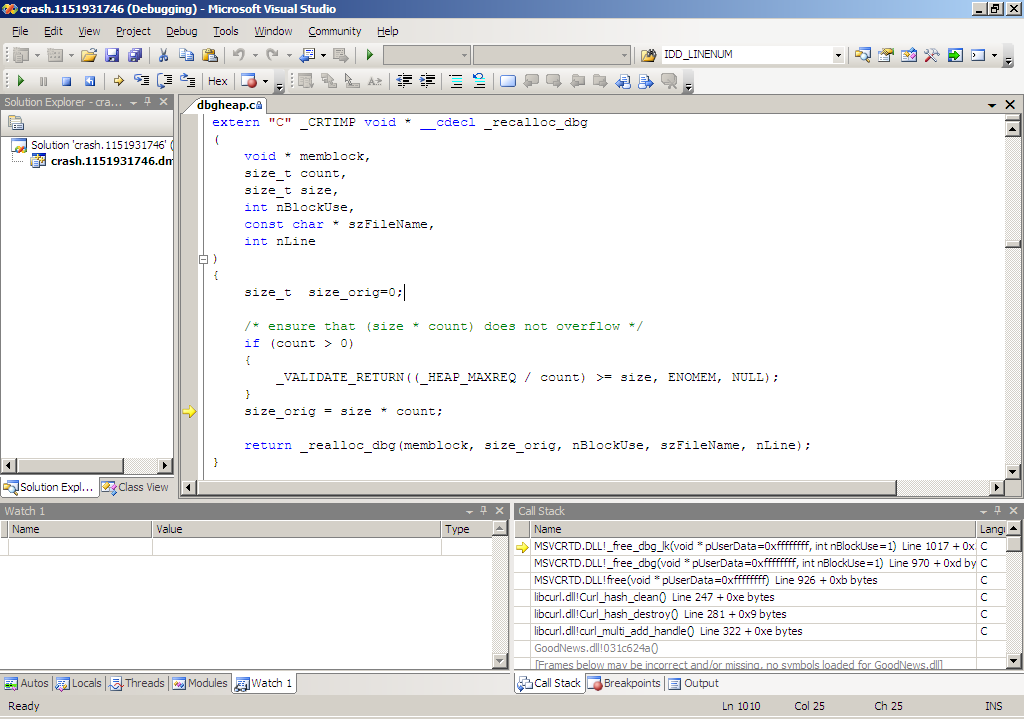
Task: Open the Community menu
Action: pos(334,31)
